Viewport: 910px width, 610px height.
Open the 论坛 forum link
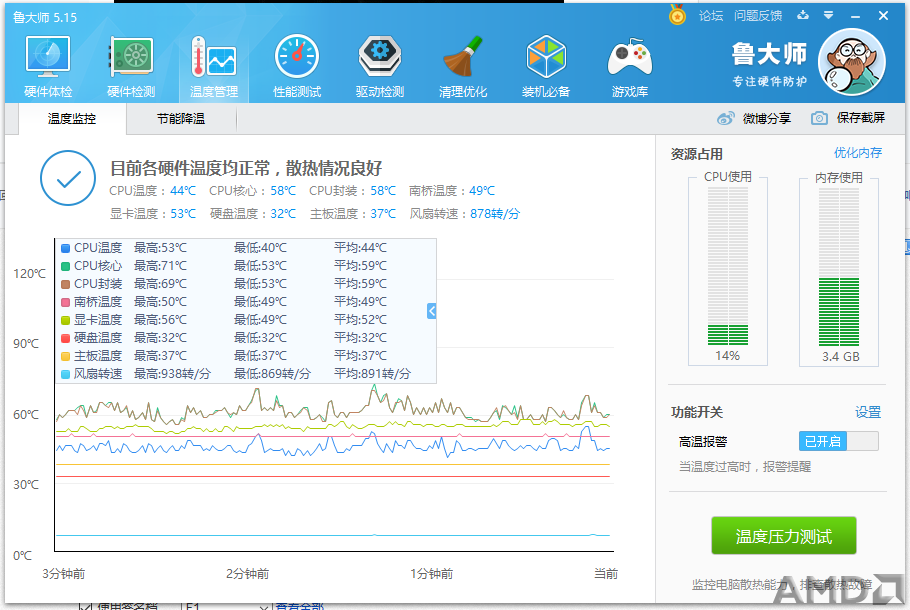(x=711, y=16)
